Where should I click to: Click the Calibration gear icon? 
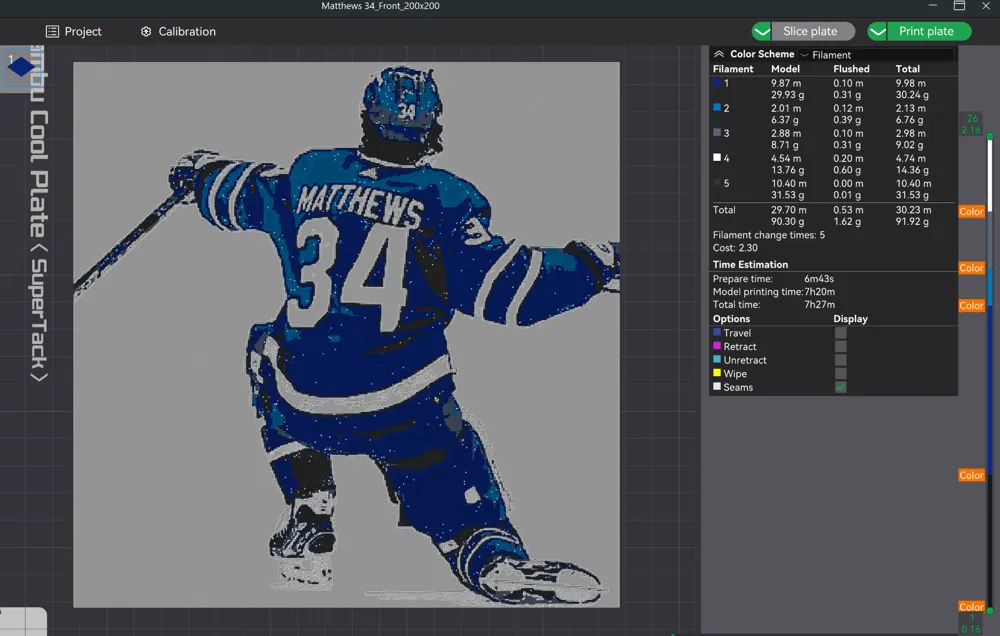pos(146,31)
